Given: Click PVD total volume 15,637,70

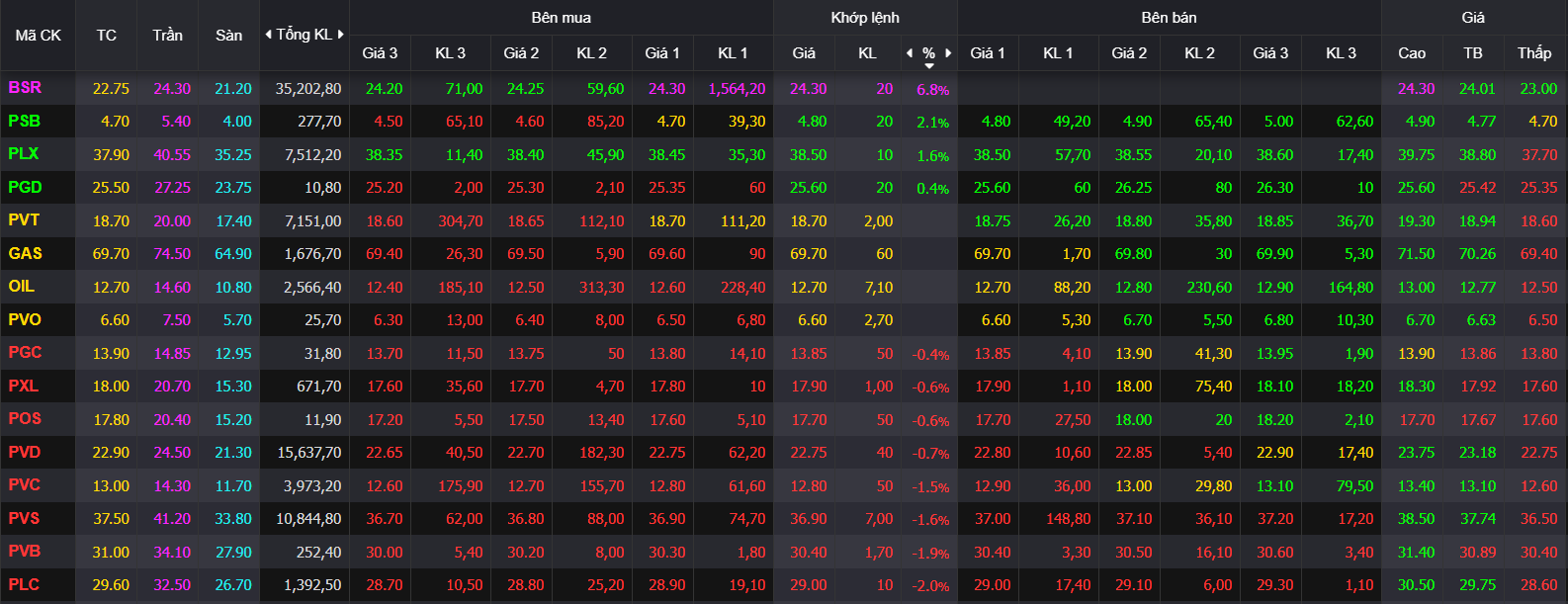Looking at the screenshot, I should 308,453.
